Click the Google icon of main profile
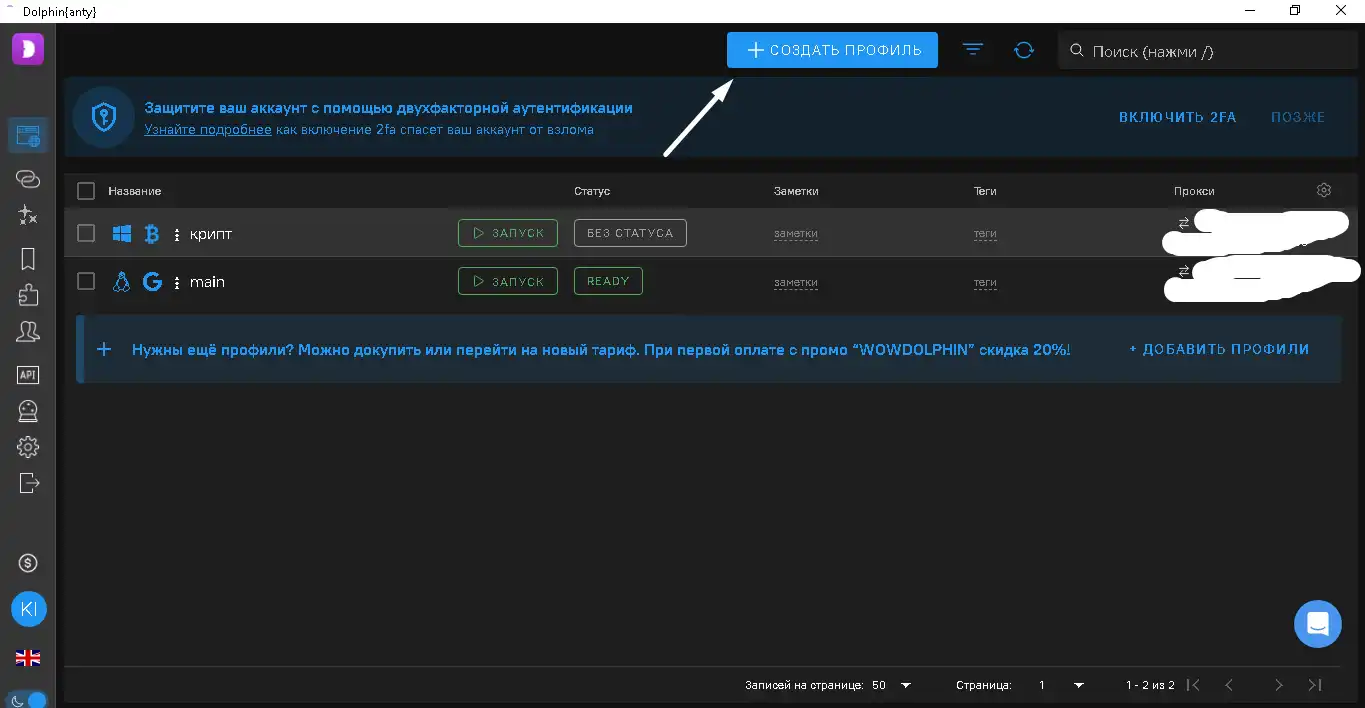Screen dimensions: 1365x708 tap(152, 282)
